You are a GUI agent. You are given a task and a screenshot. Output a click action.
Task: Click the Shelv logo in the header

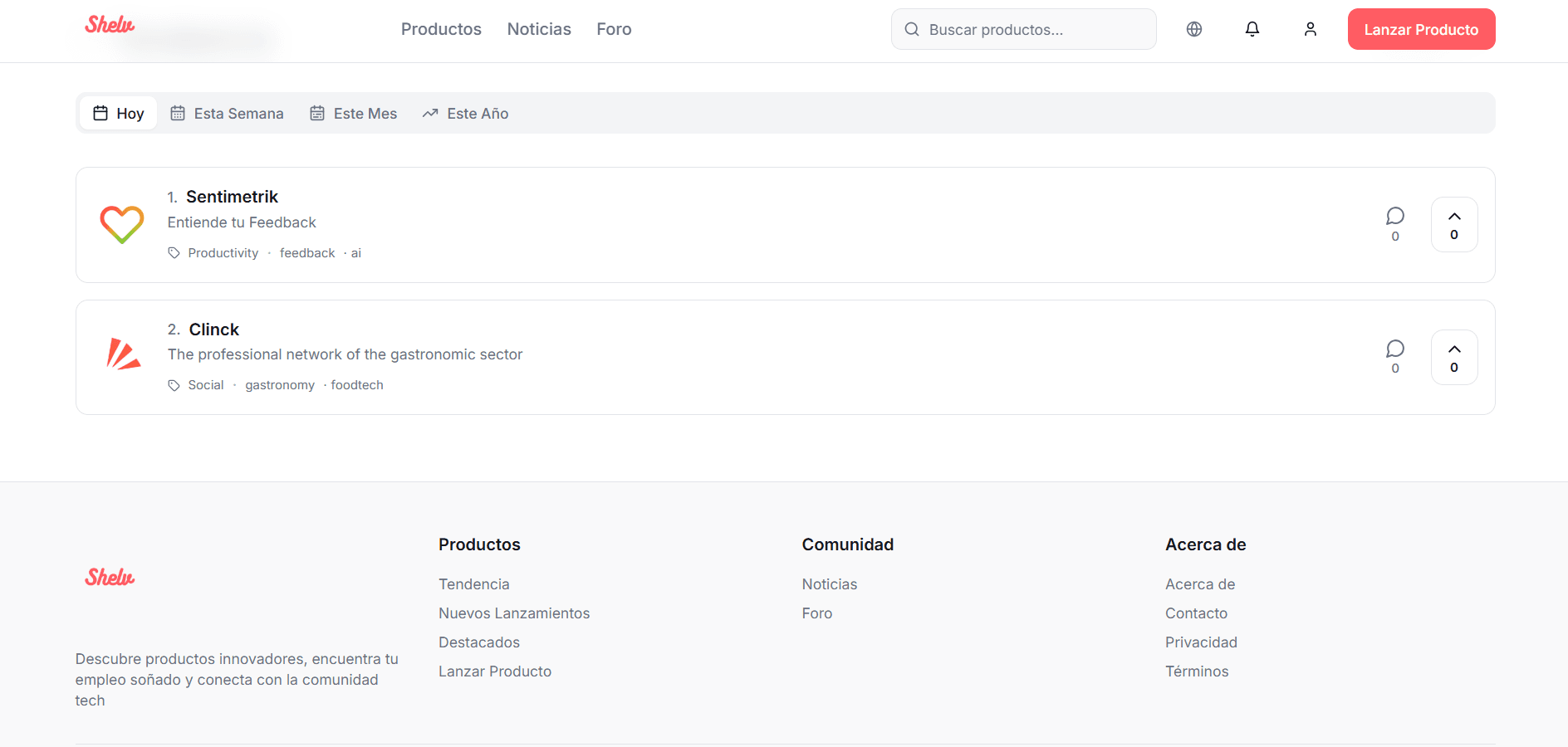point(110,25)
